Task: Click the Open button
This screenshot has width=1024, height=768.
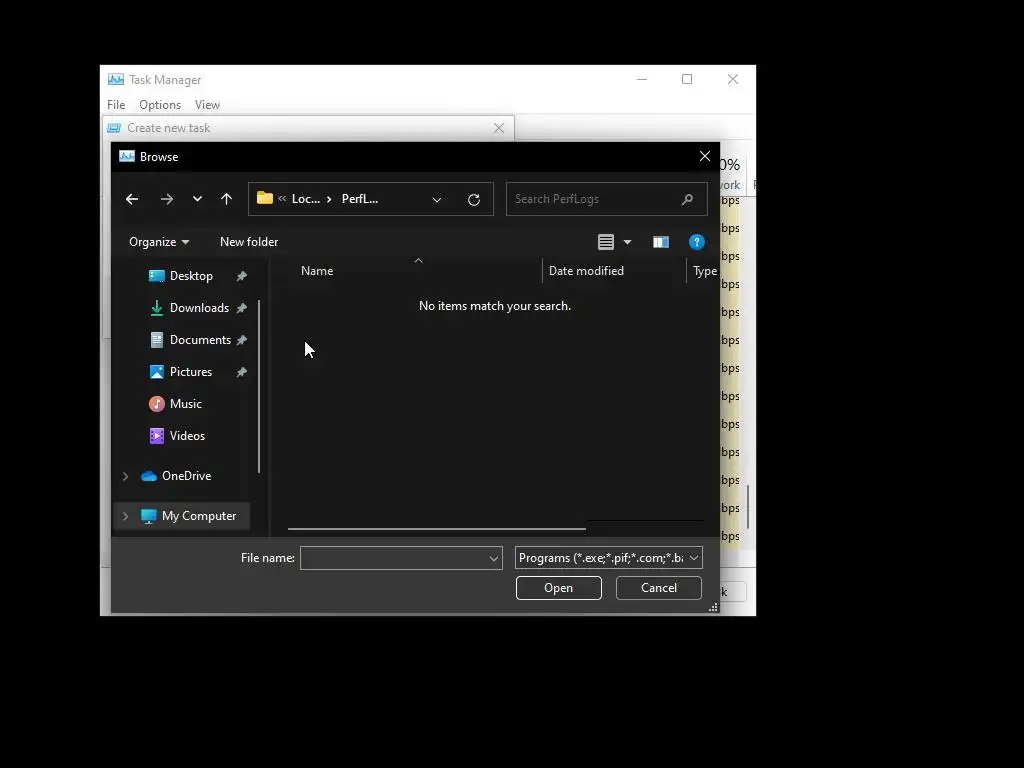Action: (558, 588)
